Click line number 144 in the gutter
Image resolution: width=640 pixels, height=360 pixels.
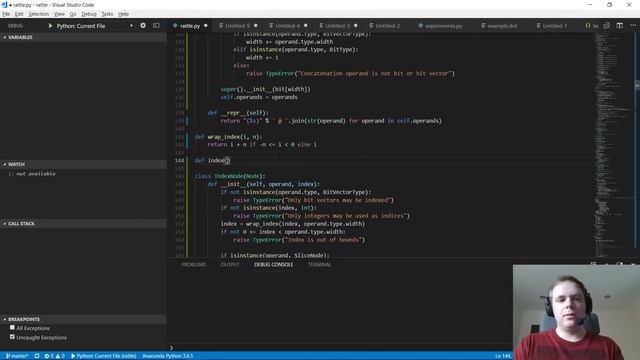(x=179, y=160)
